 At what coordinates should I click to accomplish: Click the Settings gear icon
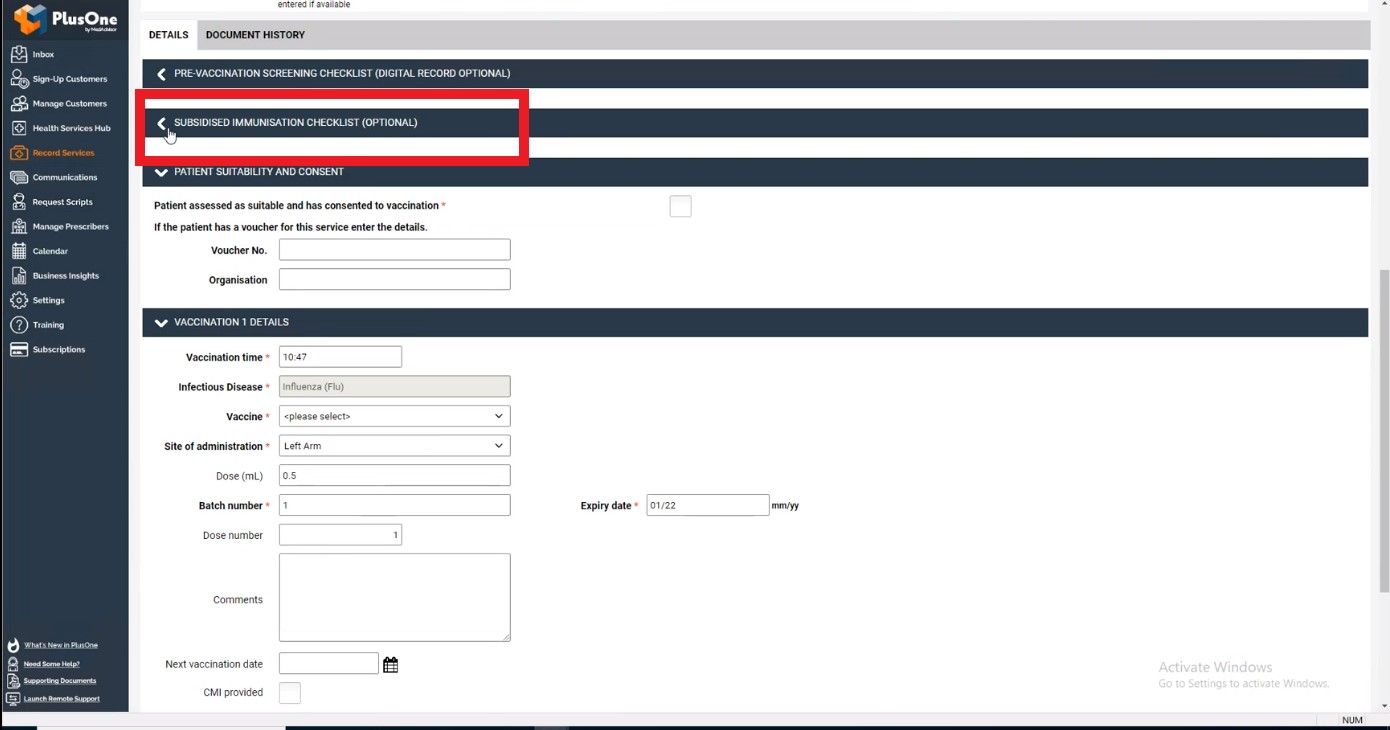coord(19,300)
